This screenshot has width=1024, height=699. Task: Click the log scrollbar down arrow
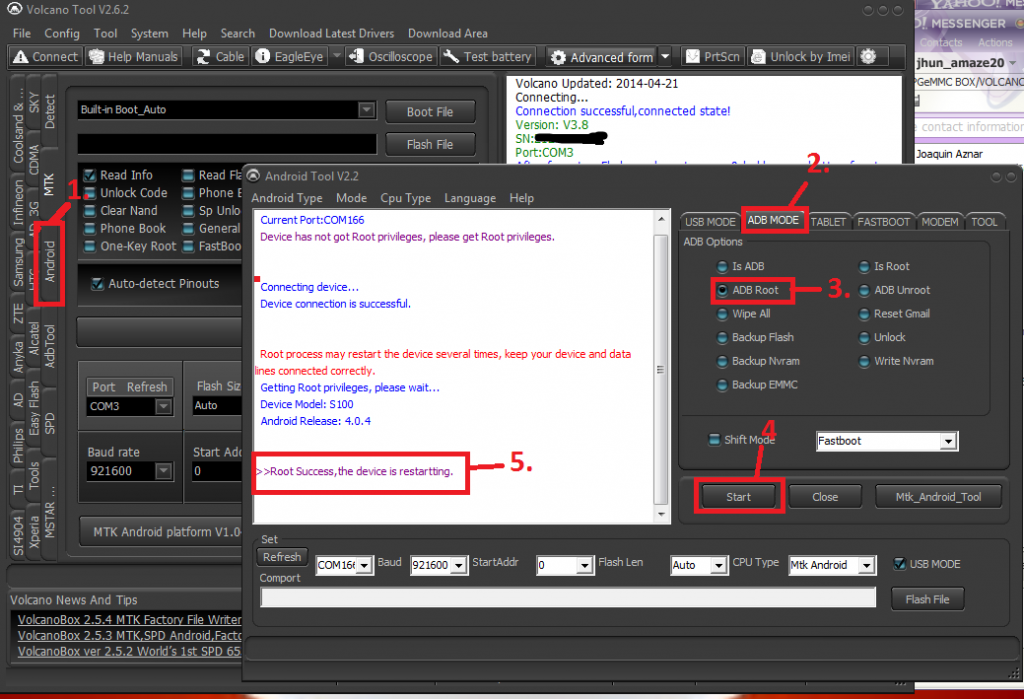point(661,514)
